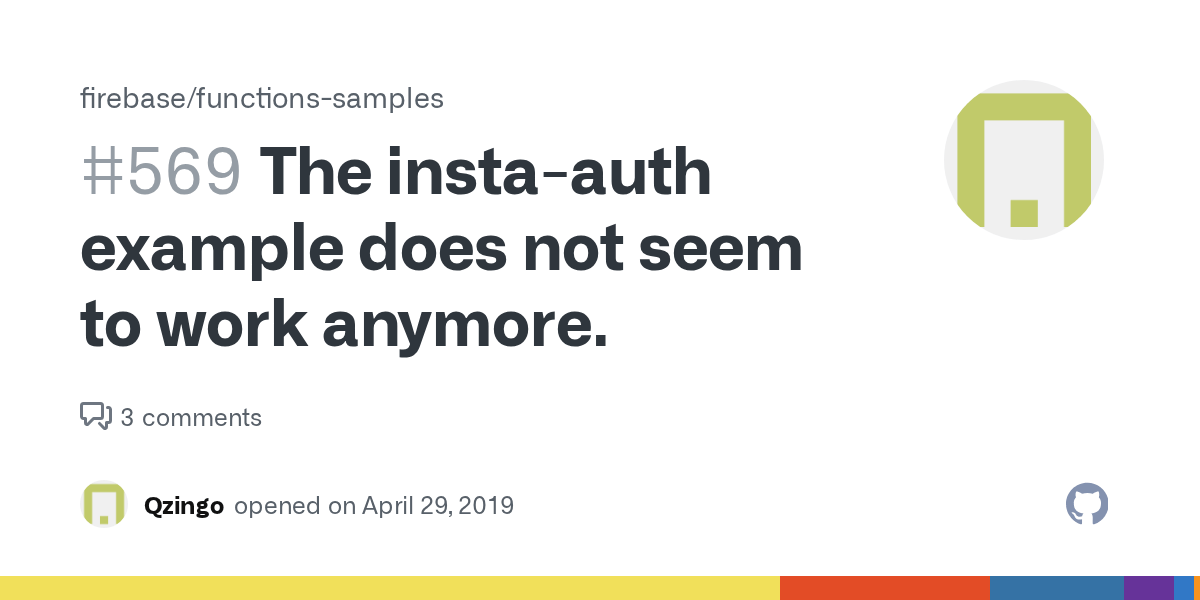The image size is (1200, 600).
Task: Click the small bright-blue segment after purple
Action: point(1183,588)
